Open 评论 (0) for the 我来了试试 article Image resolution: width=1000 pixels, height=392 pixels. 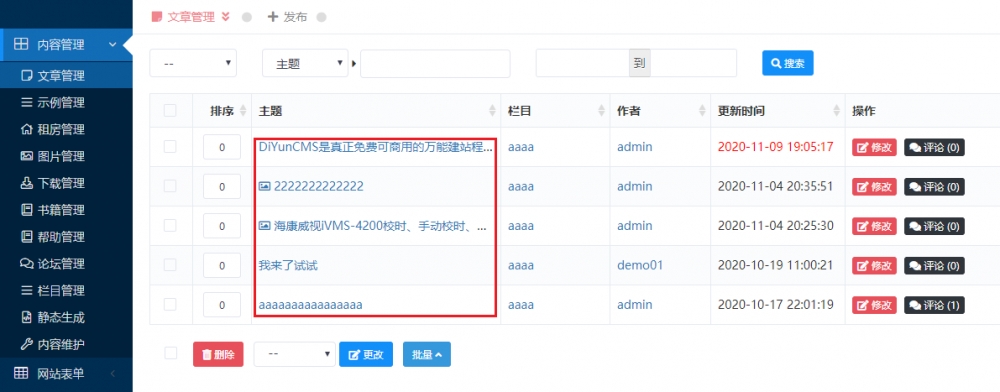[x=934, y=266]
